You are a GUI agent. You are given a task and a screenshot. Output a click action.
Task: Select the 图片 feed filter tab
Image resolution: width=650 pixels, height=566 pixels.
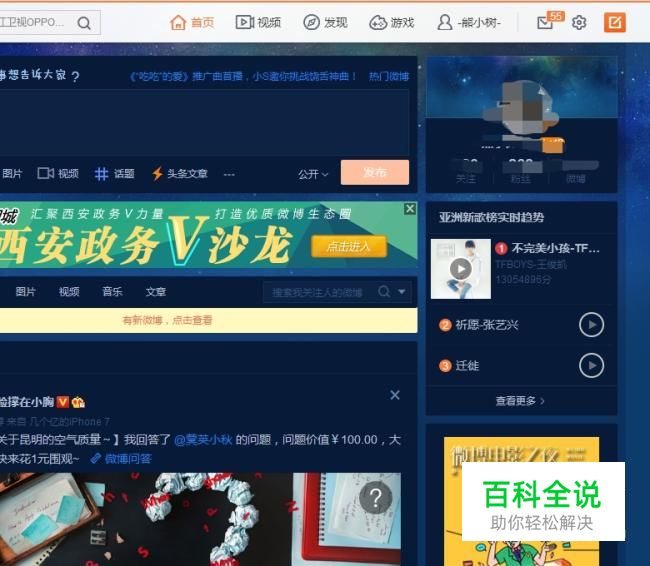(x=26, y=292)
